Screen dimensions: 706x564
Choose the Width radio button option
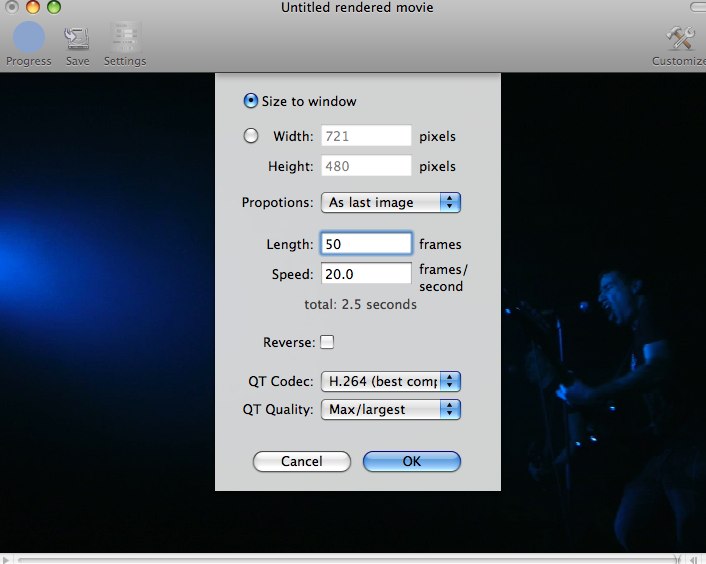pos(250,136)
